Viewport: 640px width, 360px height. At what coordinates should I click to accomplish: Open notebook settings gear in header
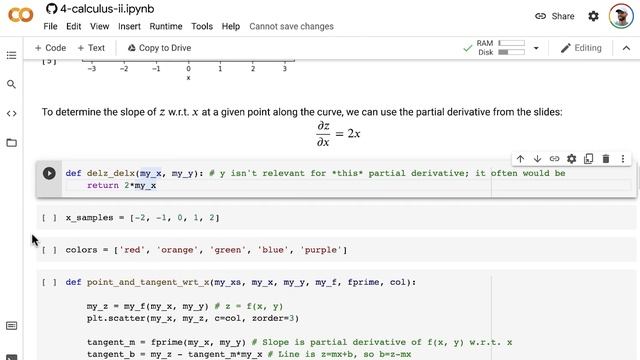(x=593, y=16)
